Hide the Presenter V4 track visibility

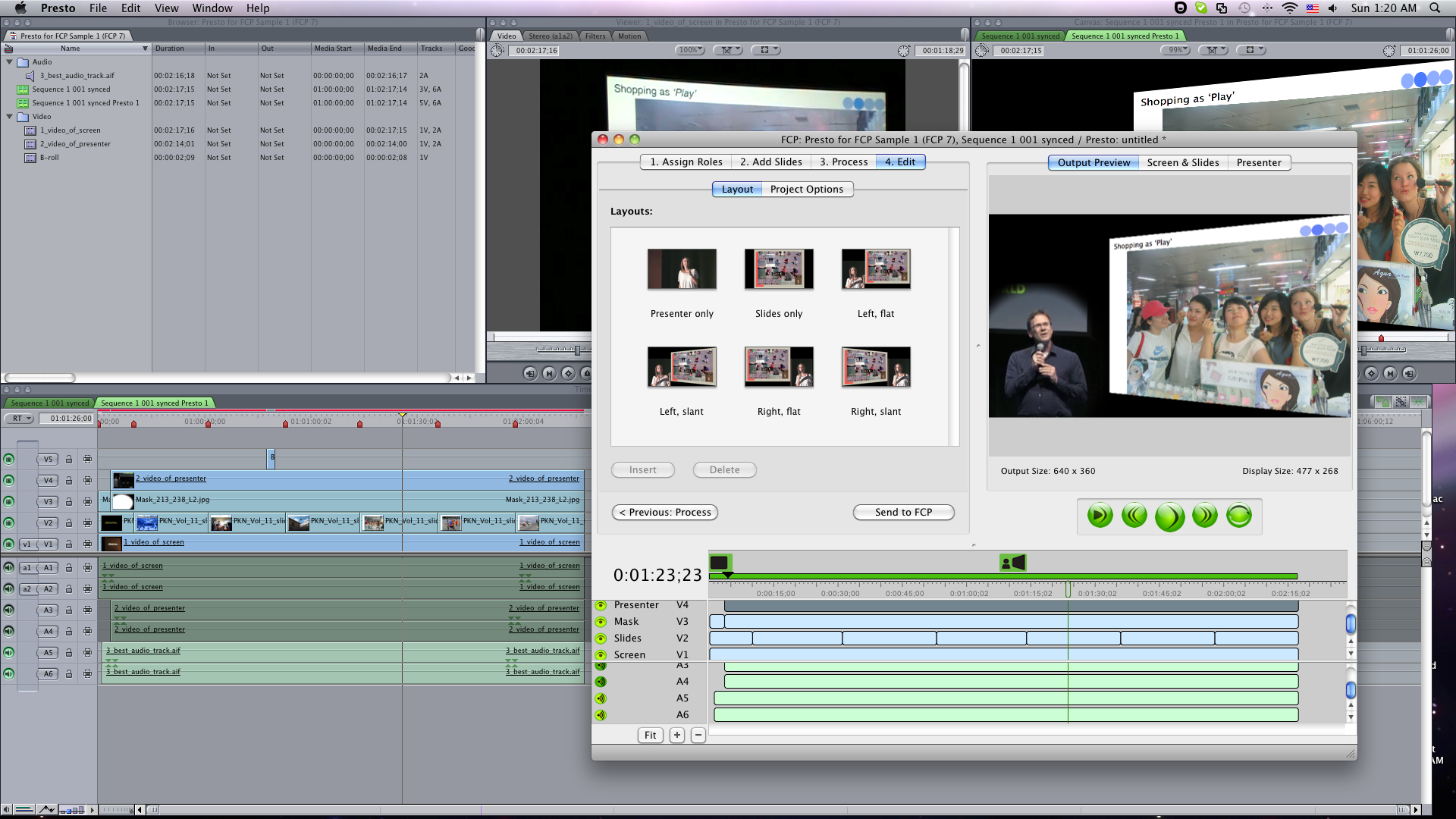click(x=601, y=605)
